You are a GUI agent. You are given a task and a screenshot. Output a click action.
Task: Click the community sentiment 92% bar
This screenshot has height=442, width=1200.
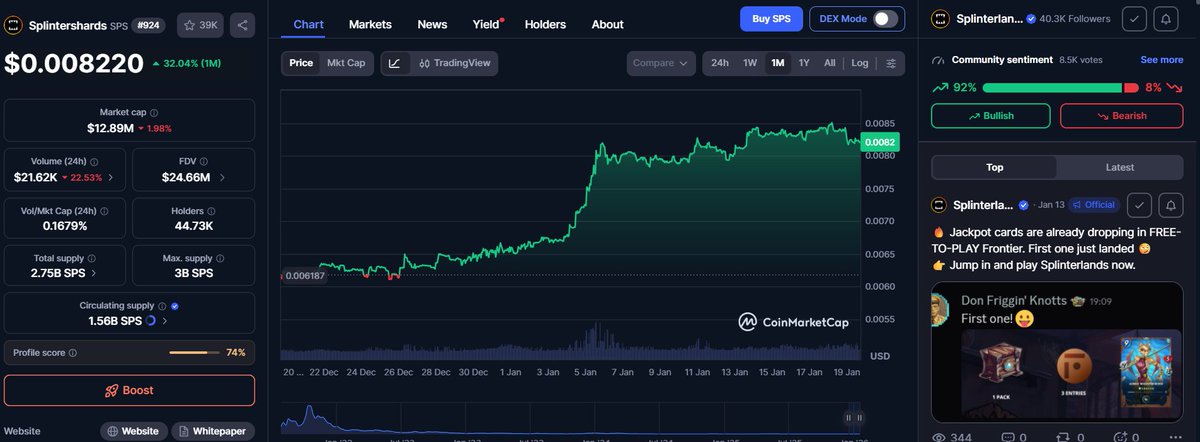click(1052, 88)
